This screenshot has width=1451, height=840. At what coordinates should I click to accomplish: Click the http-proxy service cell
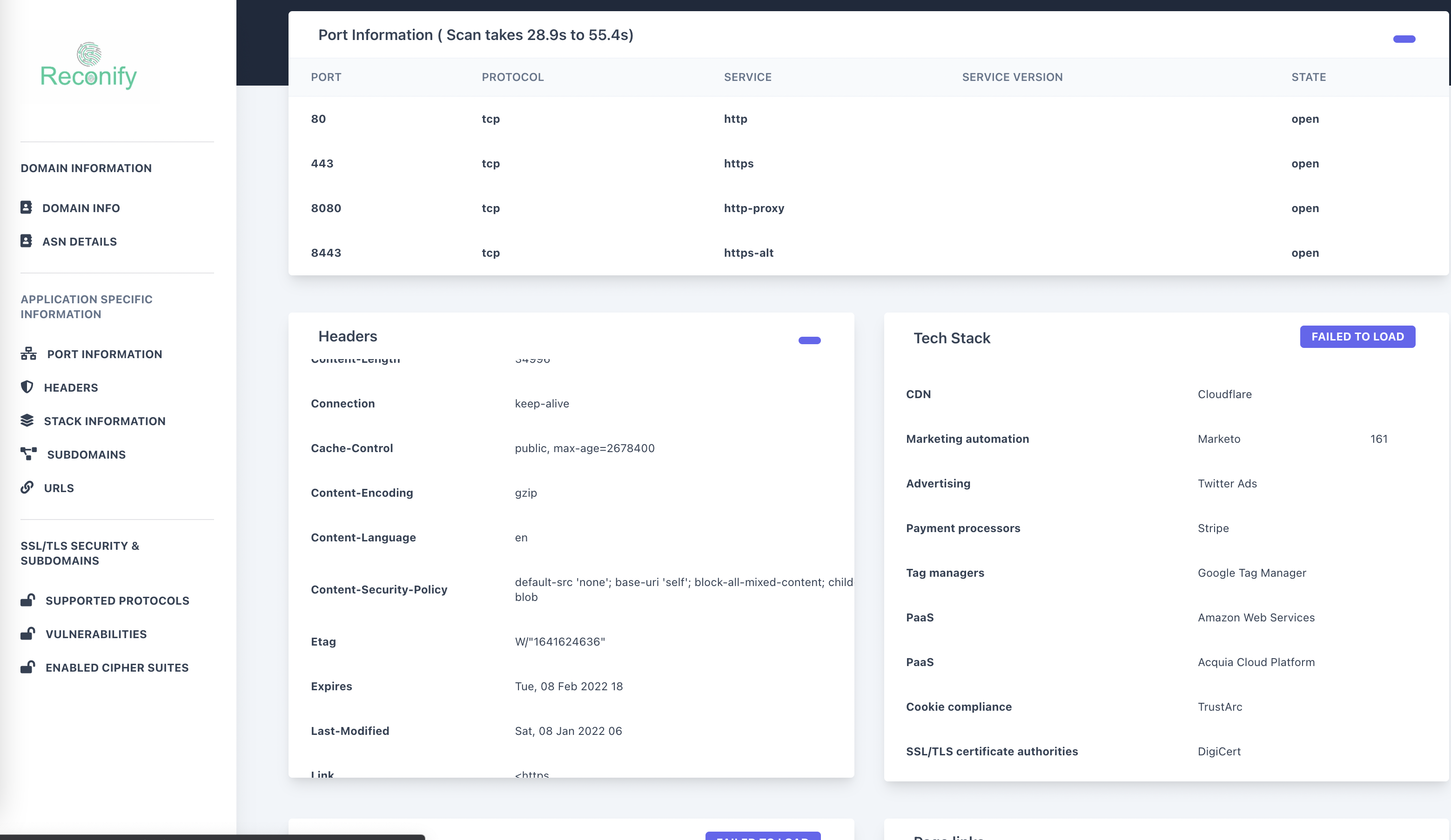(x=754, y=208)
